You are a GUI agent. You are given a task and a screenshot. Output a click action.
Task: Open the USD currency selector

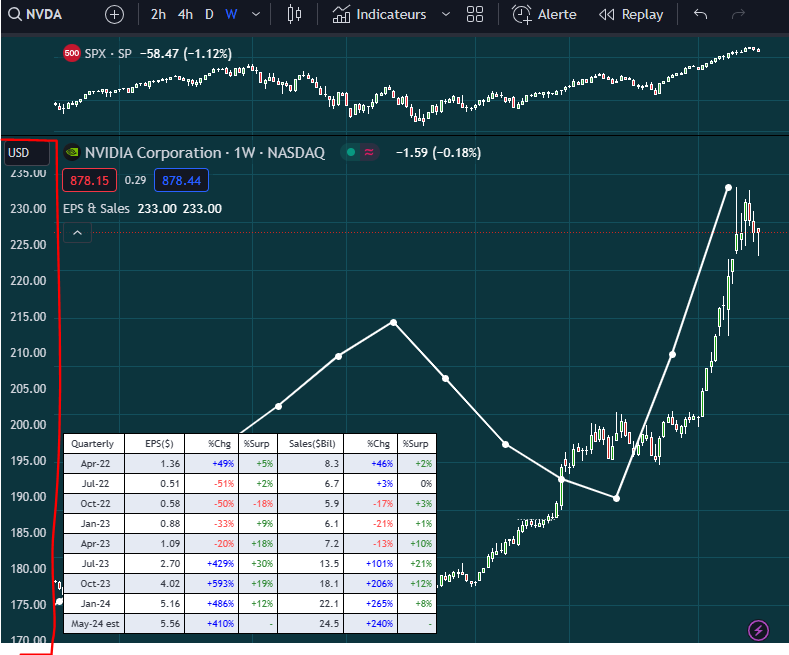[27, 152]
